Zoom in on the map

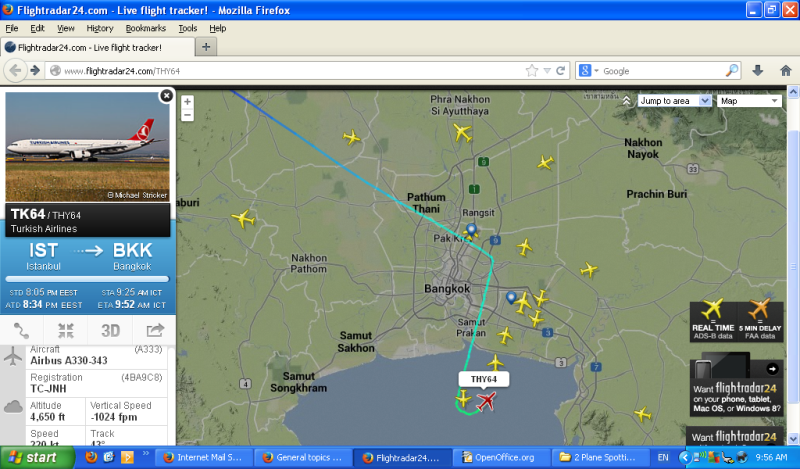click(x=187, y=101)
